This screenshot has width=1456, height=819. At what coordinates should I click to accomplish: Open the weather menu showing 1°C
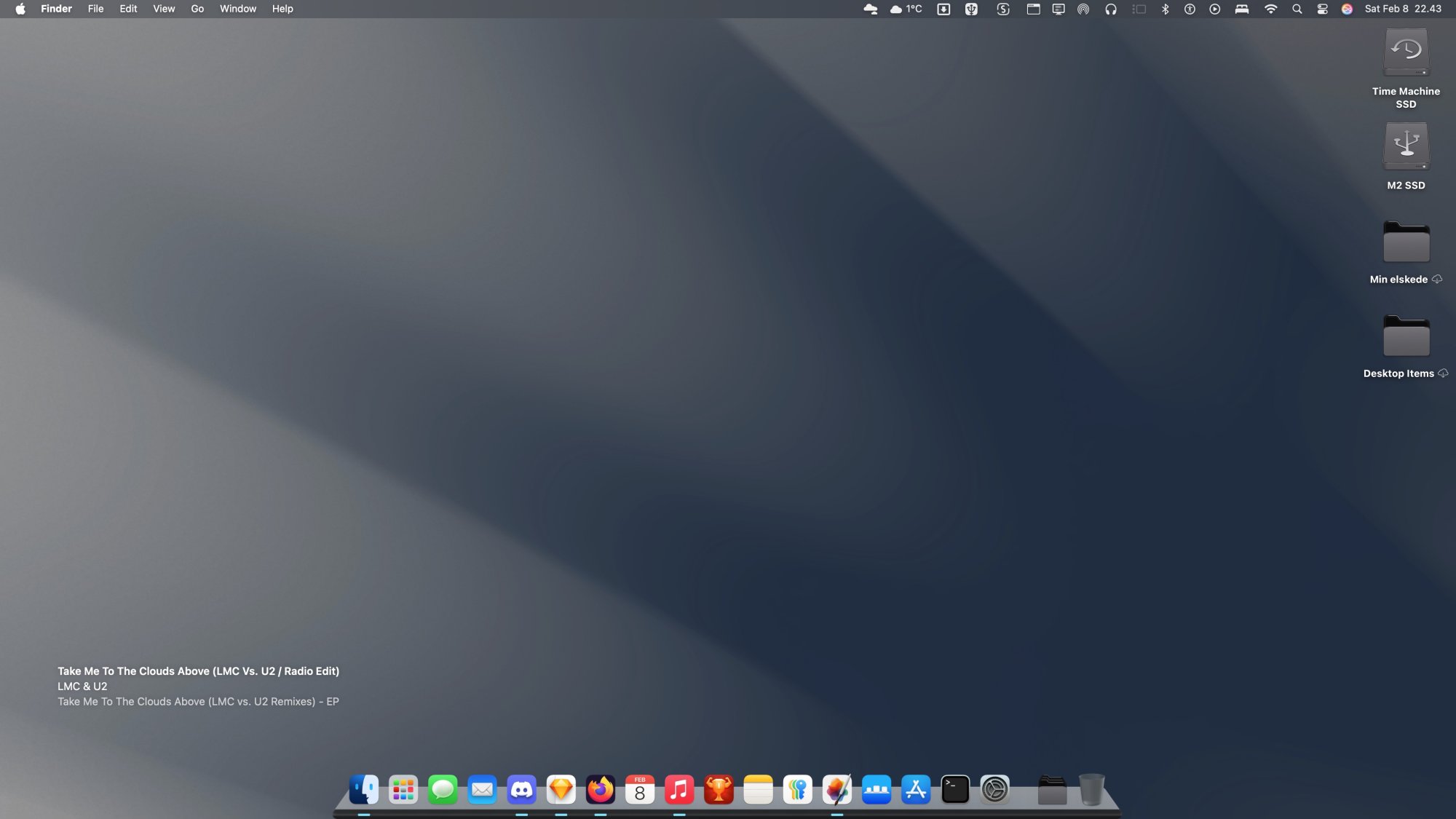click(x=905, y=9)
